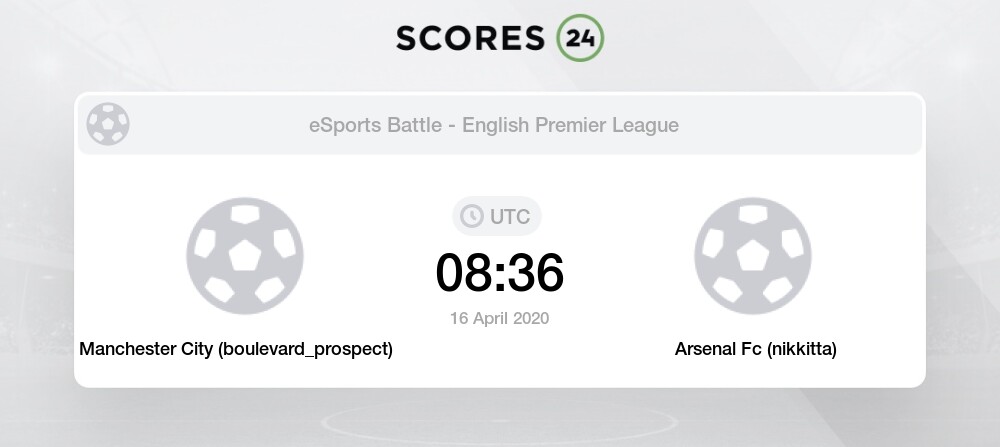
Task: Toggle the UTC timezone label
Action: tap(510, 217)
